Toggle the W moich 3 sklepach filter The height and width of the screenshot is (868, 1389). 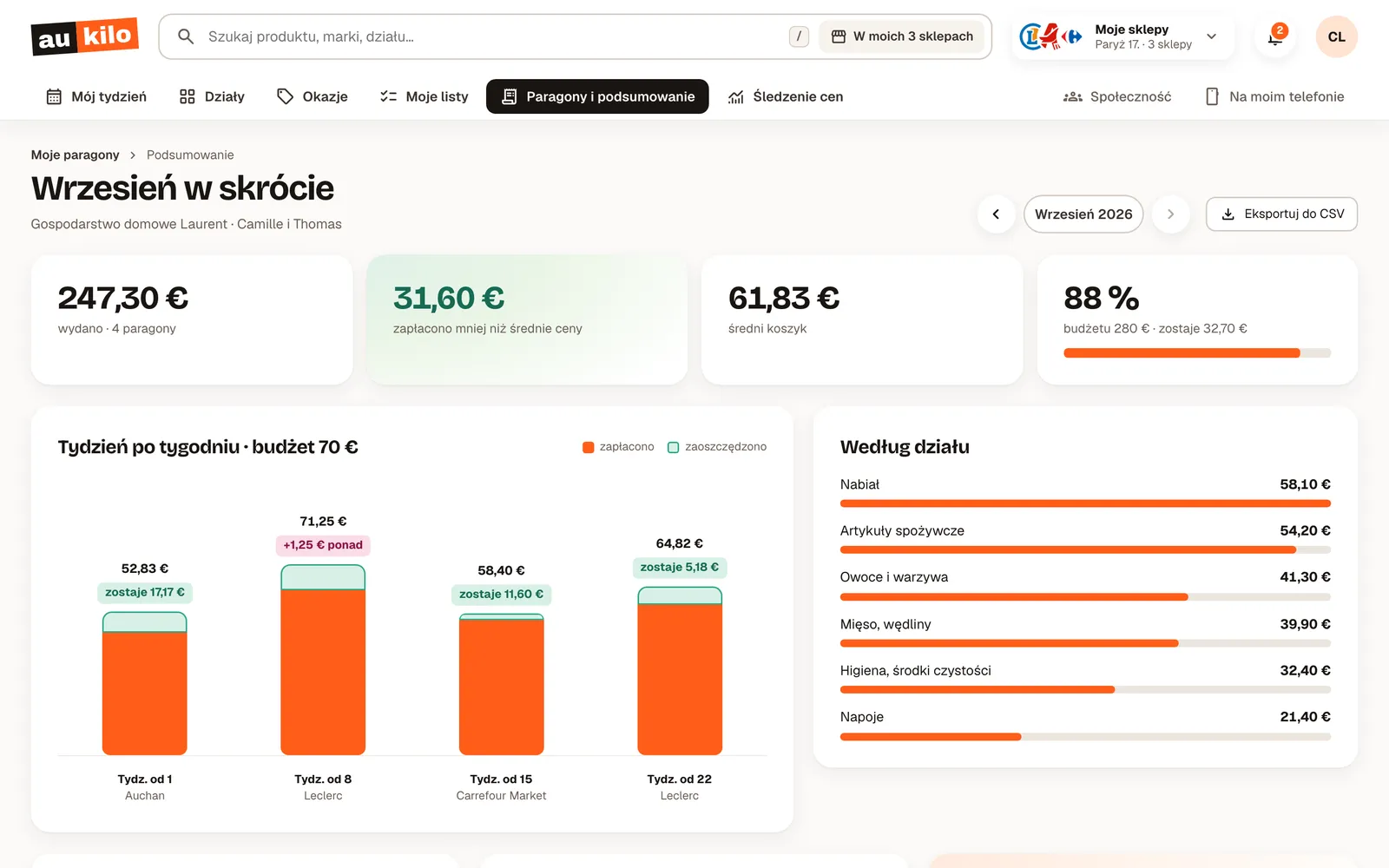coord(902,36)
